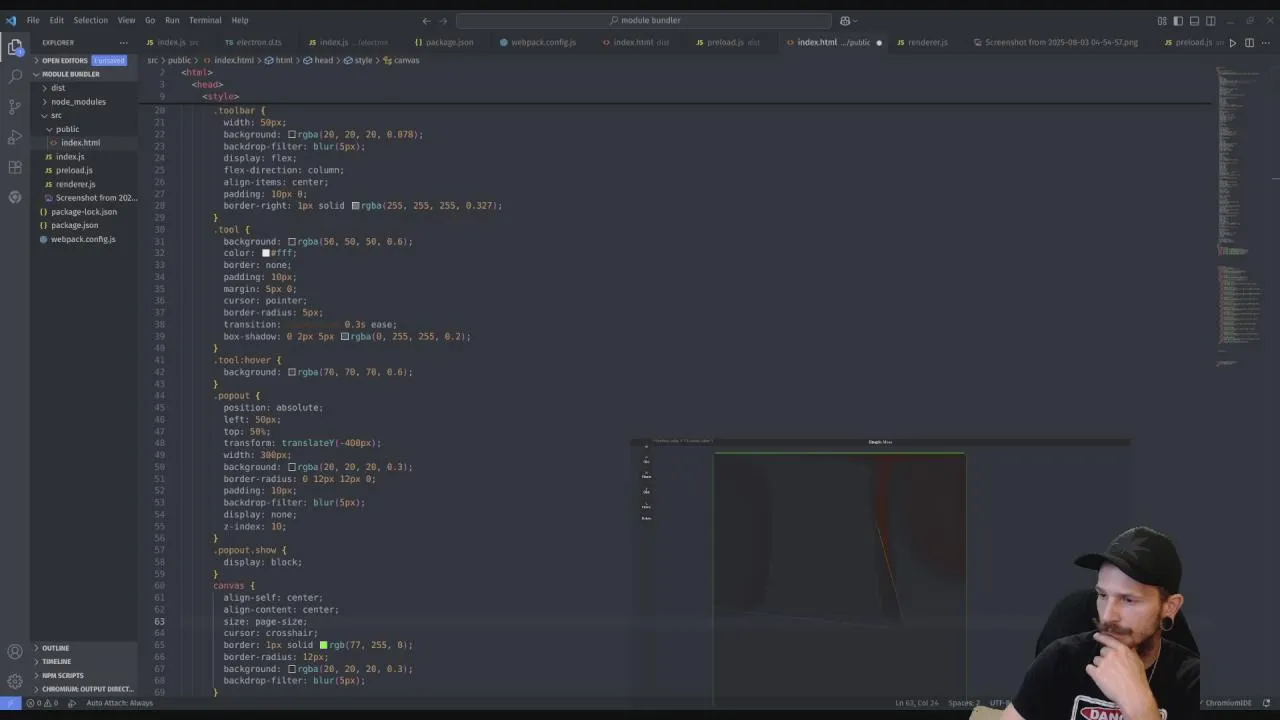
Task: Open Explorer Views and More Actions ellipsis
Action: click(124, 42)
